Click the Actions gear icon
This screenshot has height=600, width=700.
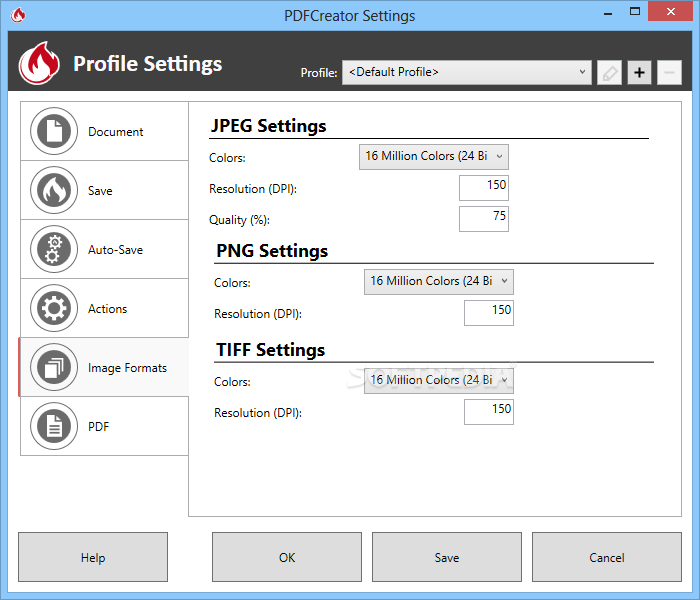click(54, 308)
